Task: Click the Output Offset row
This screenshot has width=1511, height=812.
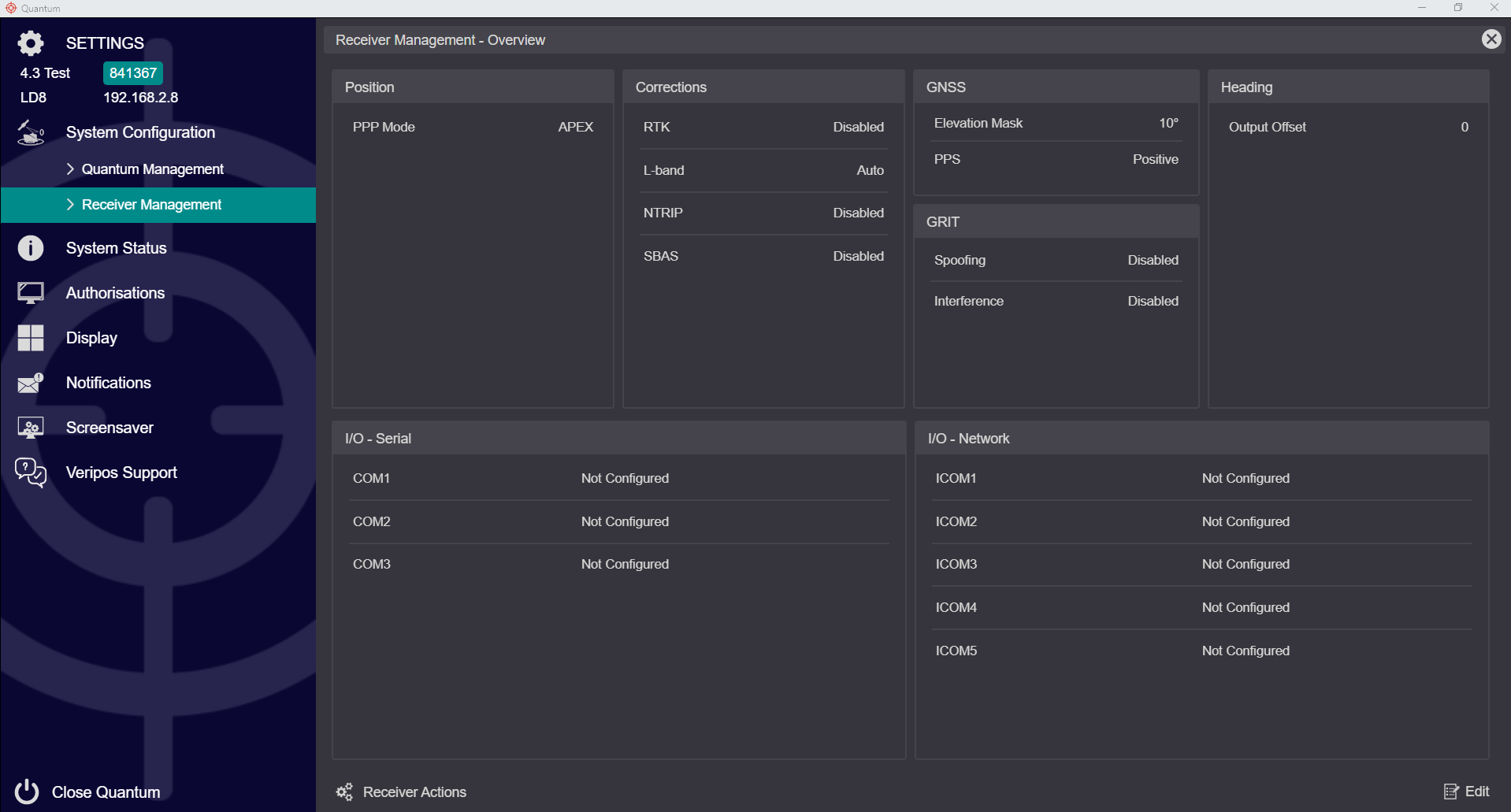Action: (x=1349, y=127)
